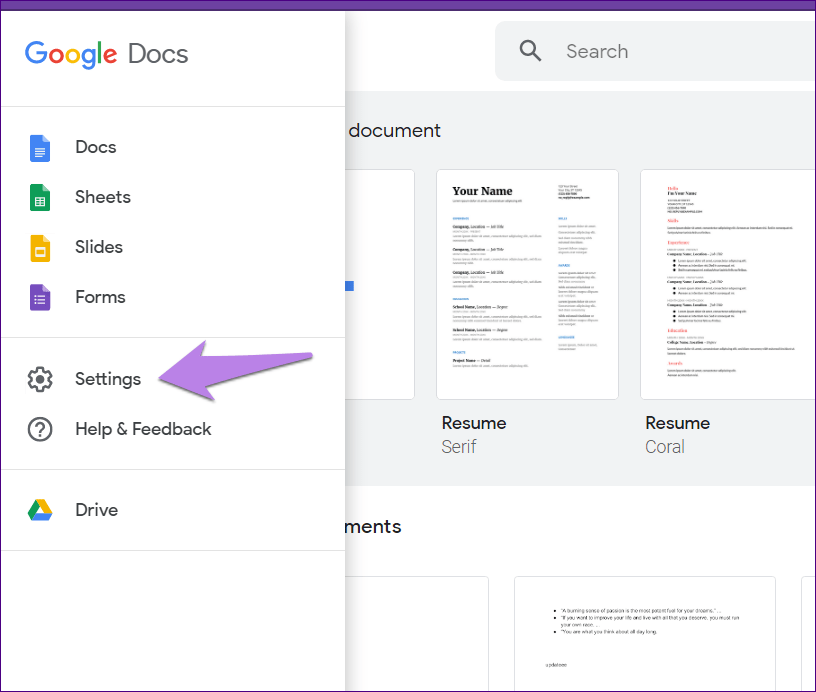The height and width of the screenshot is (692, 816).
Task: Click the Settings gear icon
Action: pos(40,380)
